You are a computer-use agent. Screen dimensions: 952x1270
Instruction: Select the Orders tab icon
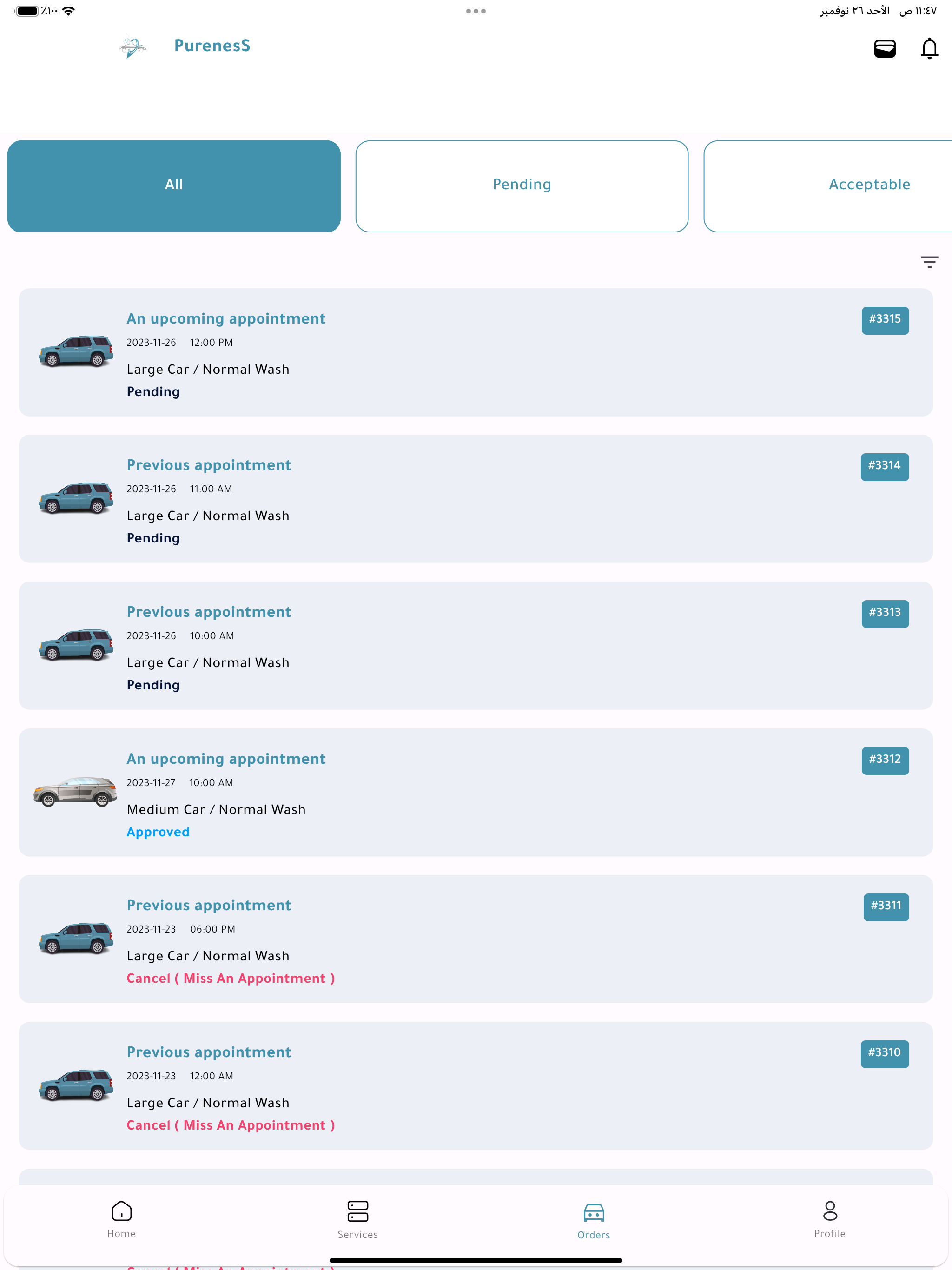pyautogui.click(x=594, y=1212)
